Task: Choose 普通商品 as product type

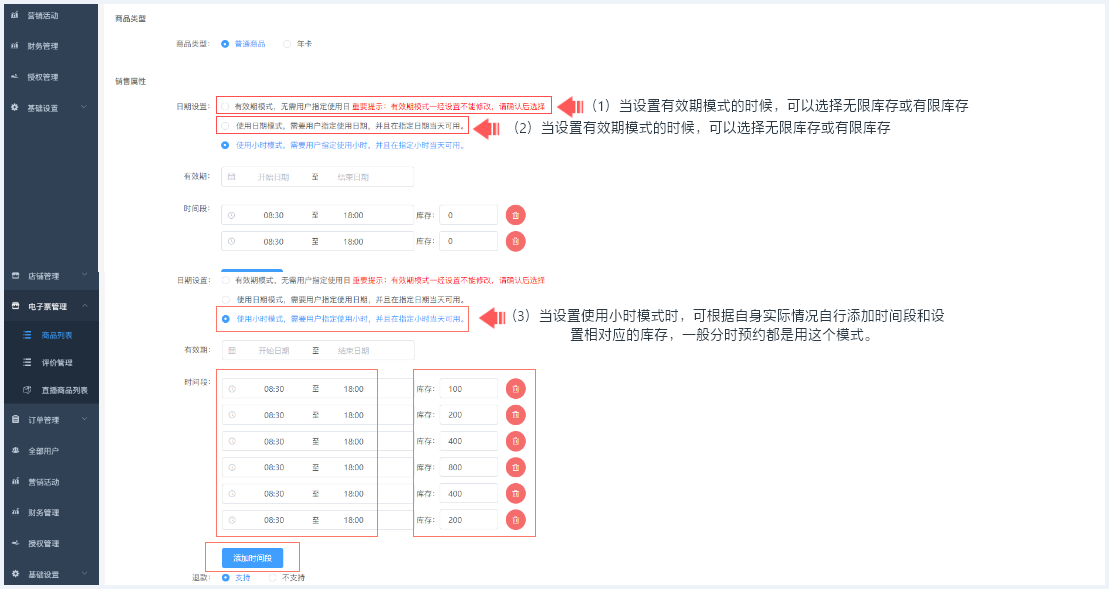Action: [x=225, y=44]
